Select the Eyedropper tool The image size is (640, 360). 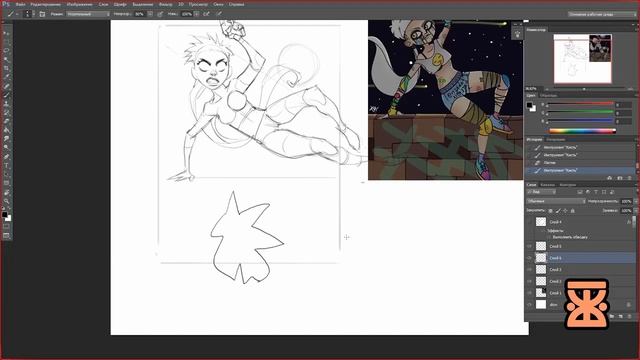6,77
